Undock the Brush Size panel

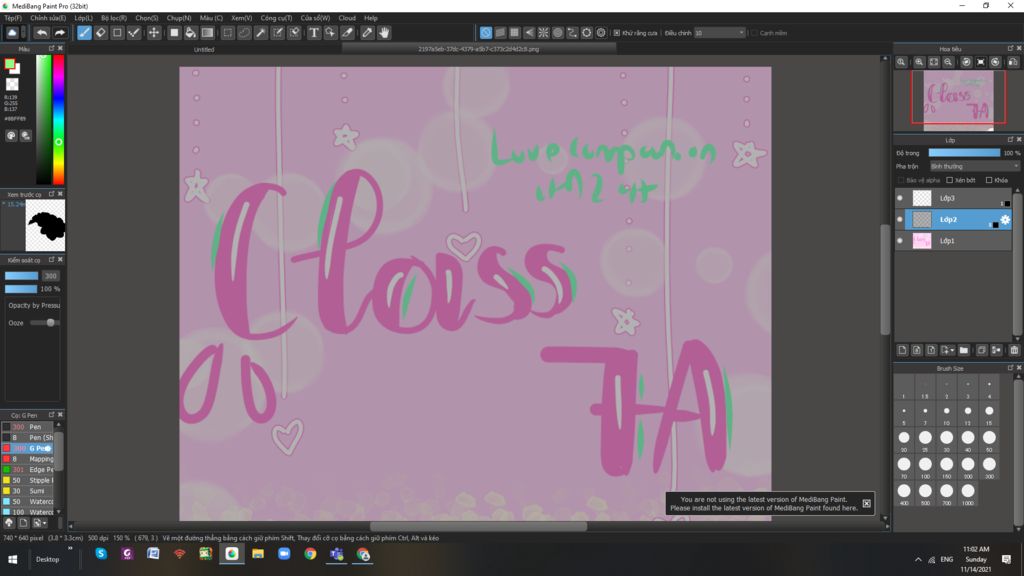[x=1010, y=368]
